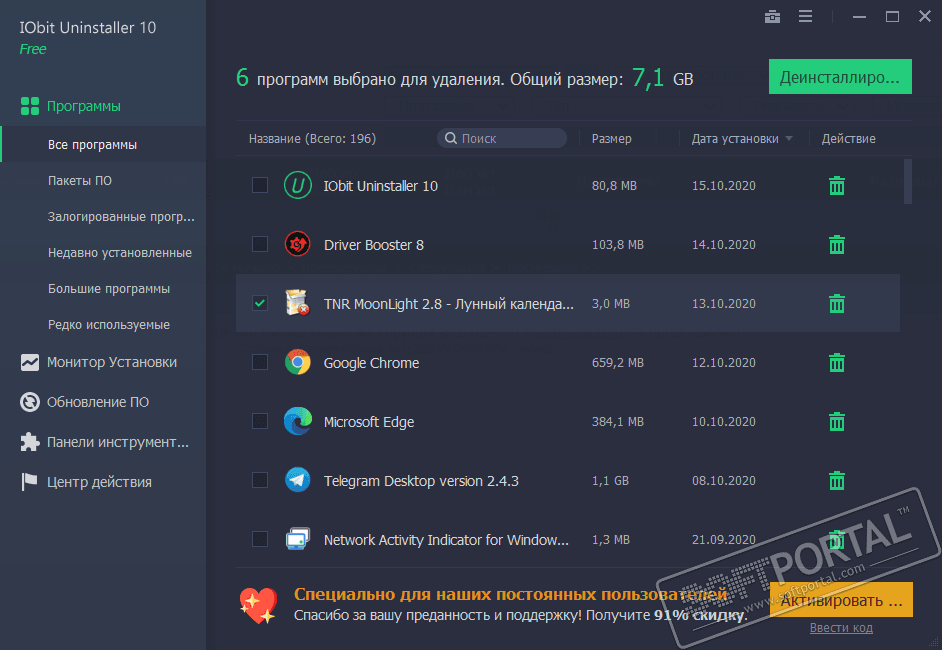Click the Программы grid icon

tap(29, 106)
